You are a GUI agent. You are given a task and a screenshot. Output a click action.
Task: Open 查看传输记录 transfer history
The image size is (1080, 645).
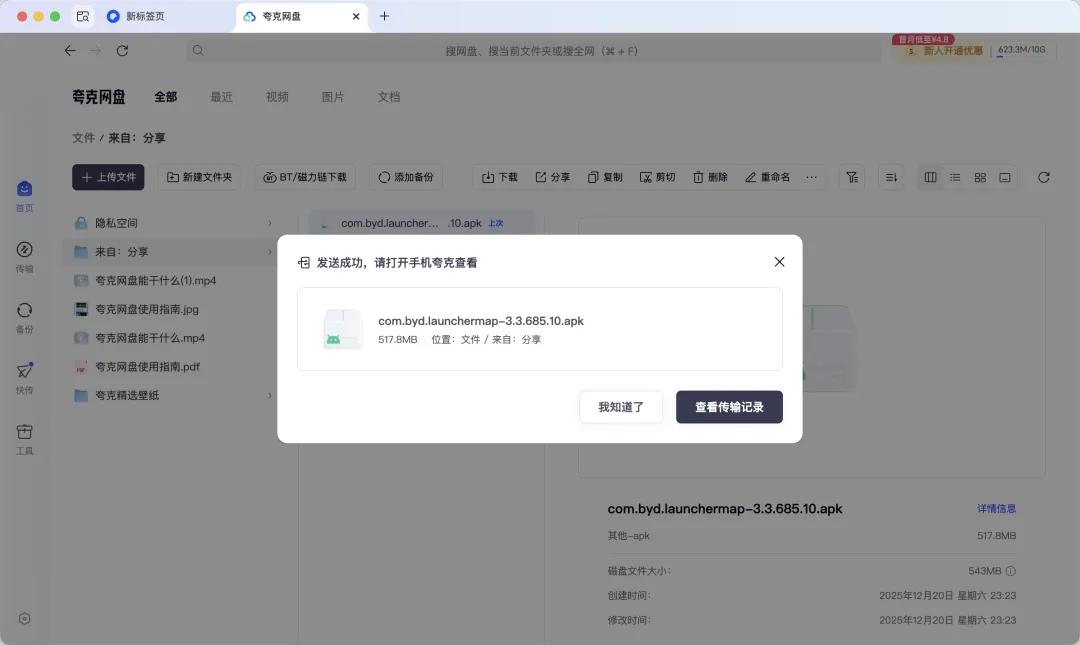tap(729, 407)
